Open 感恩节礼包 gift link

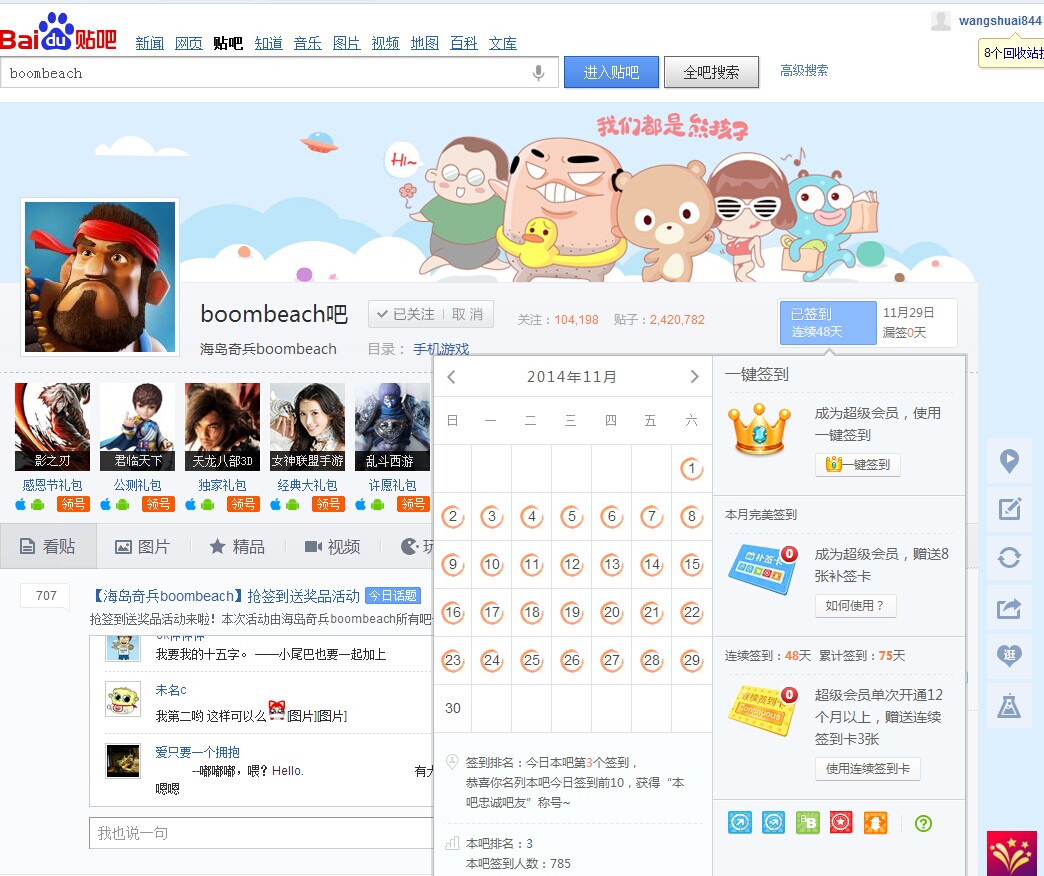point(53,485)
